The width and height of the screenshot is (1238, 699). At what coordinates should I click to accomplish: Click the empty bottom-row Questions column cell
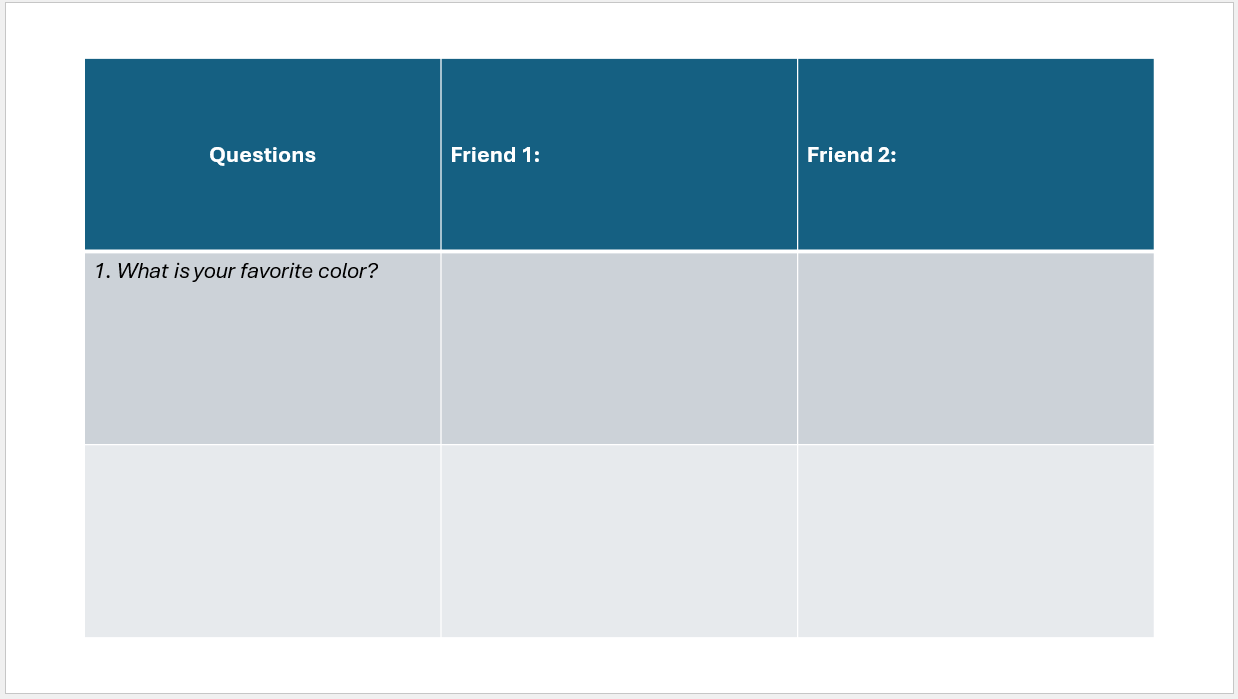tap(262, 541)
